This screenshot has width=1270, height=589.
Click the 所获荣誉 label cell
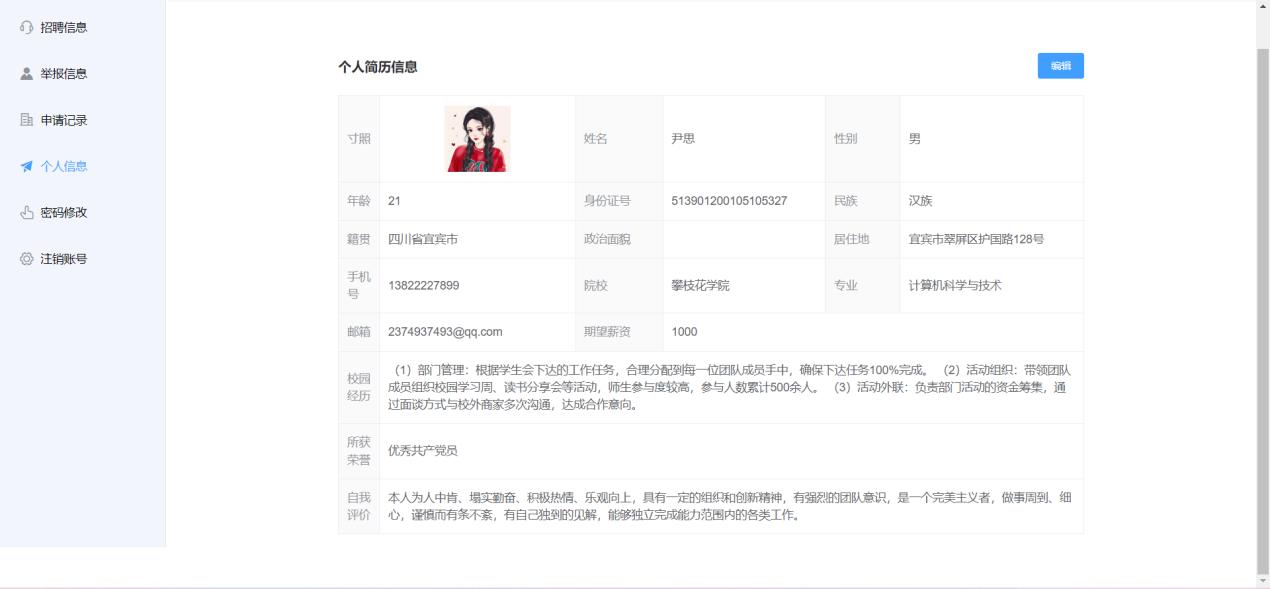(x=359, y=451)
